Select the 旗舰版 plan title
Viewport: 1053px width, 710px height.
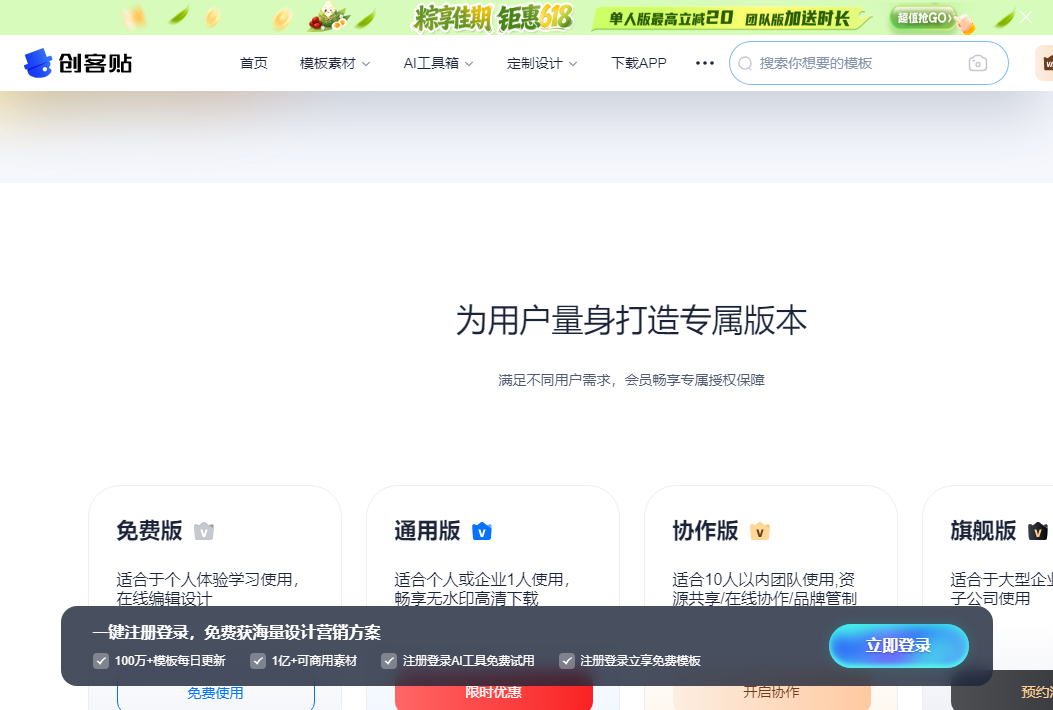click(983, 531)
